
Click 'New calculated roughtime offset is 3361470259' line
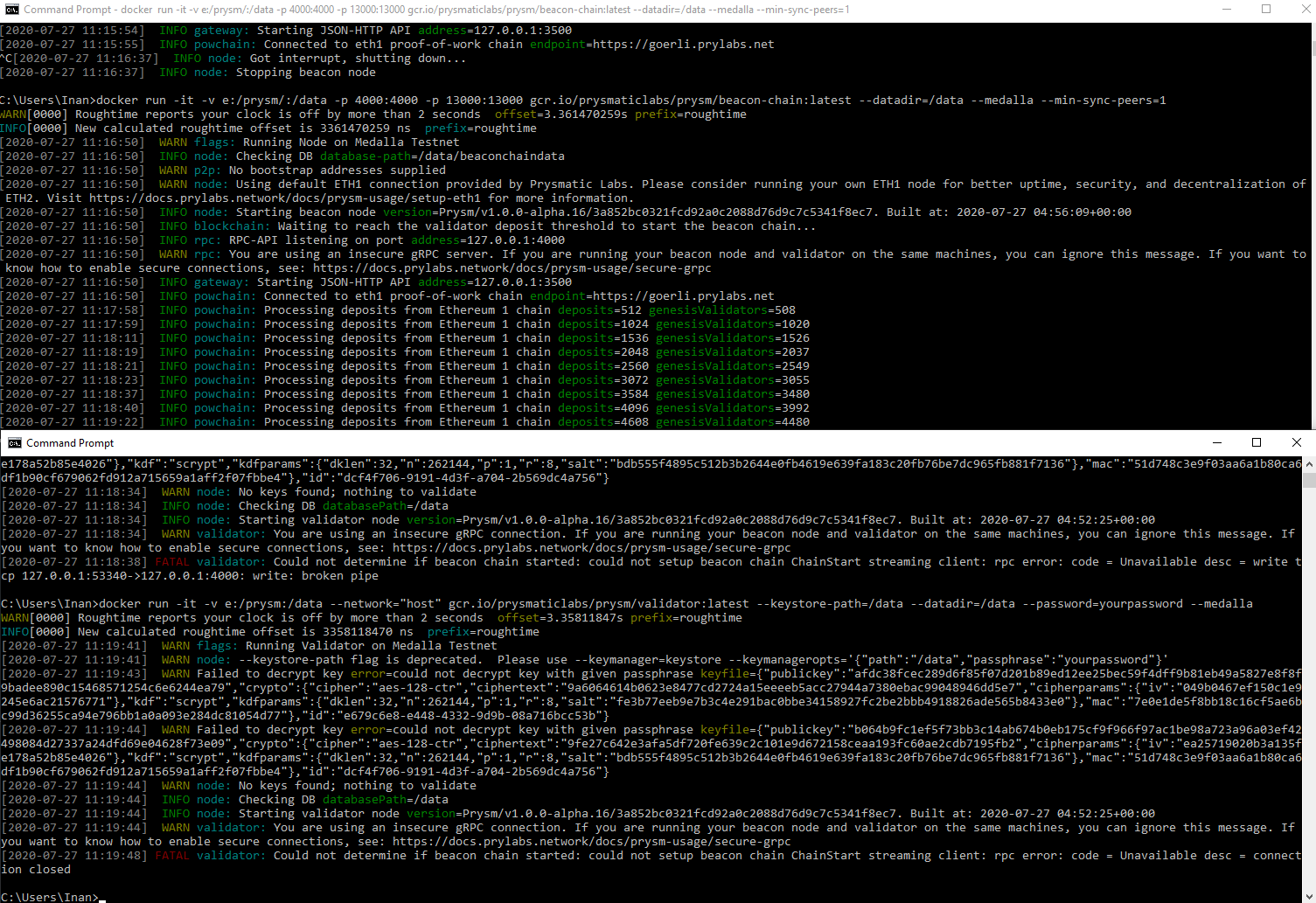pyautogui.click(x=268, y=129)
